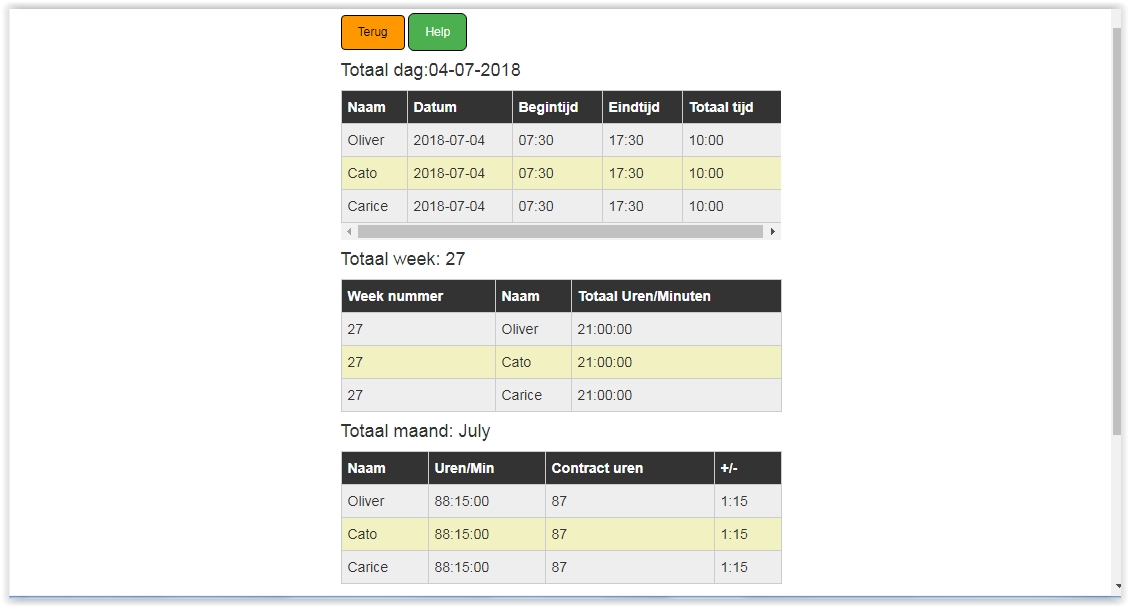
Task: Click the Contract uren column header
Action: (597, 468)
